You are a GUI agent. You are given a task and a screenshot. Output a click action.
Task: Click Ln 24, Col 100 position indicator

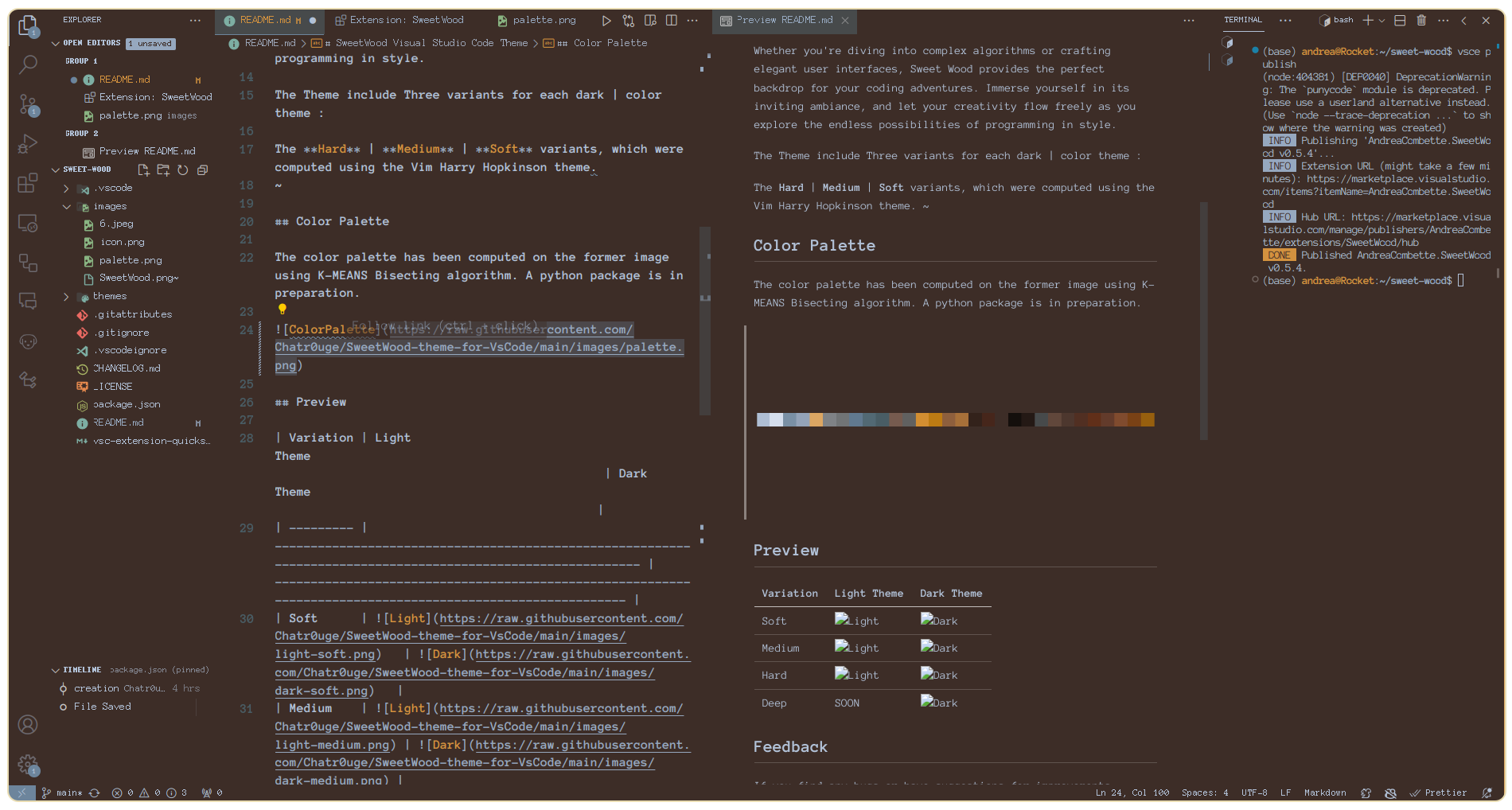click(x=1132, y=792)
